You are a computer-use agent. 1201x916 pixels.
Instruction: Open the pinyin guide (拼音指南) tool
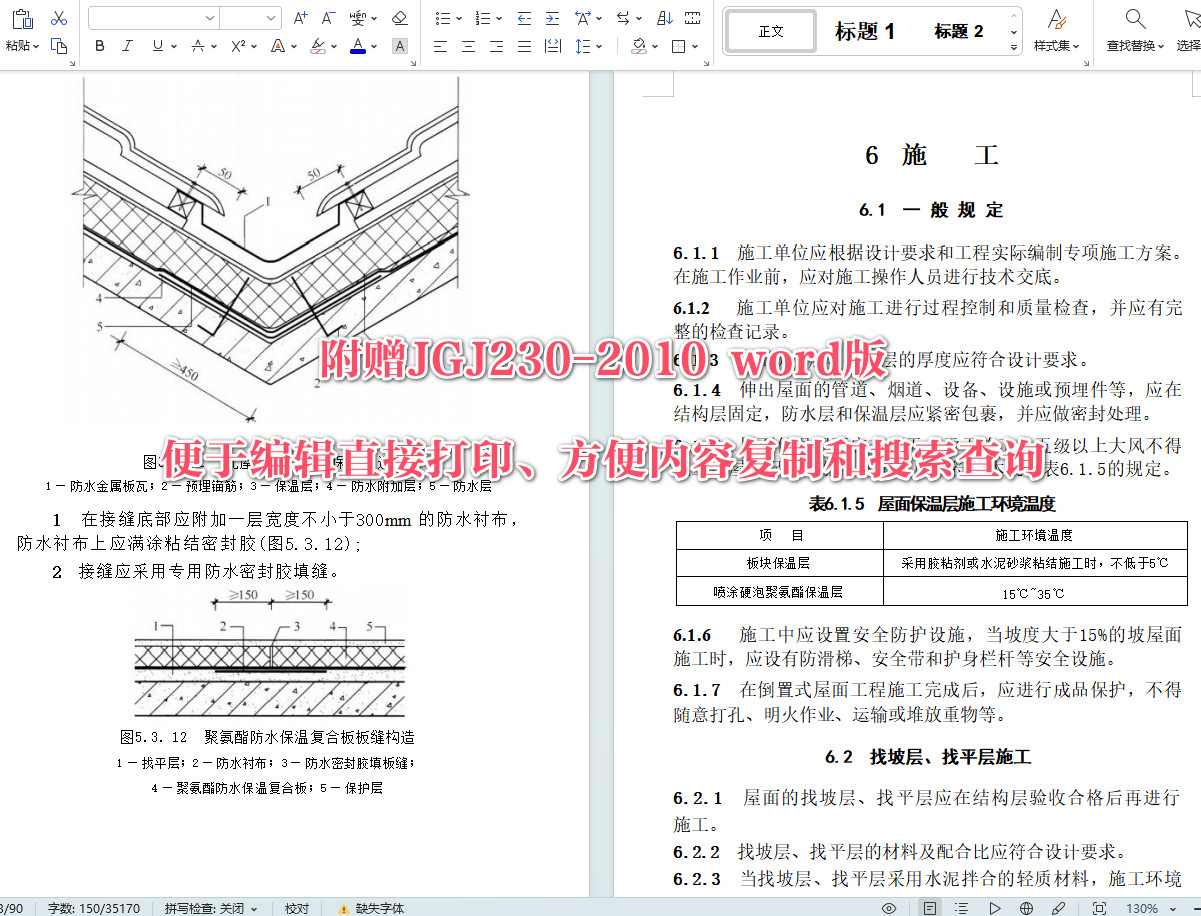coord(360,18)
